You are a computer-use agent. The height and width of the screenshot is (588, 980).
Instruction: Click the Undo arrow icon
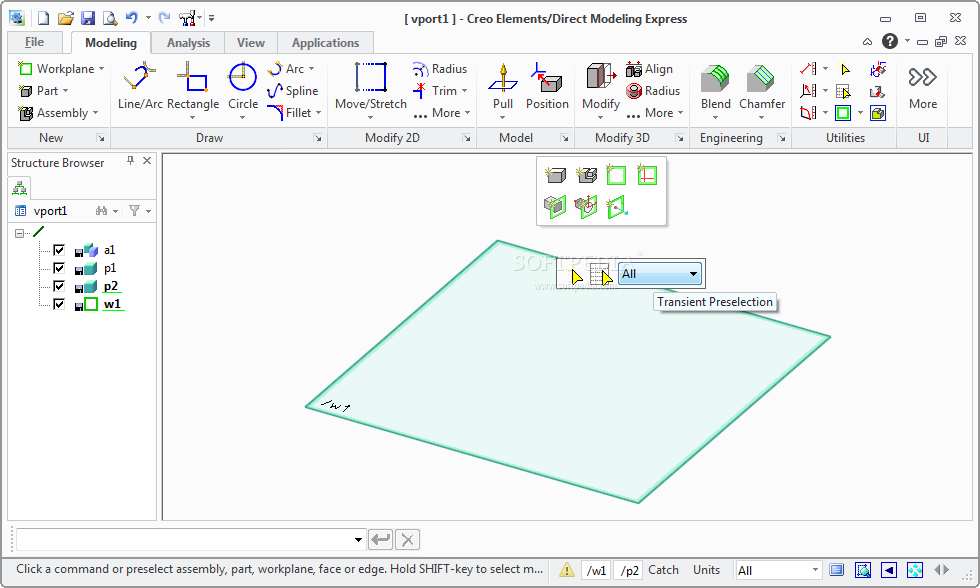(131, 17)
